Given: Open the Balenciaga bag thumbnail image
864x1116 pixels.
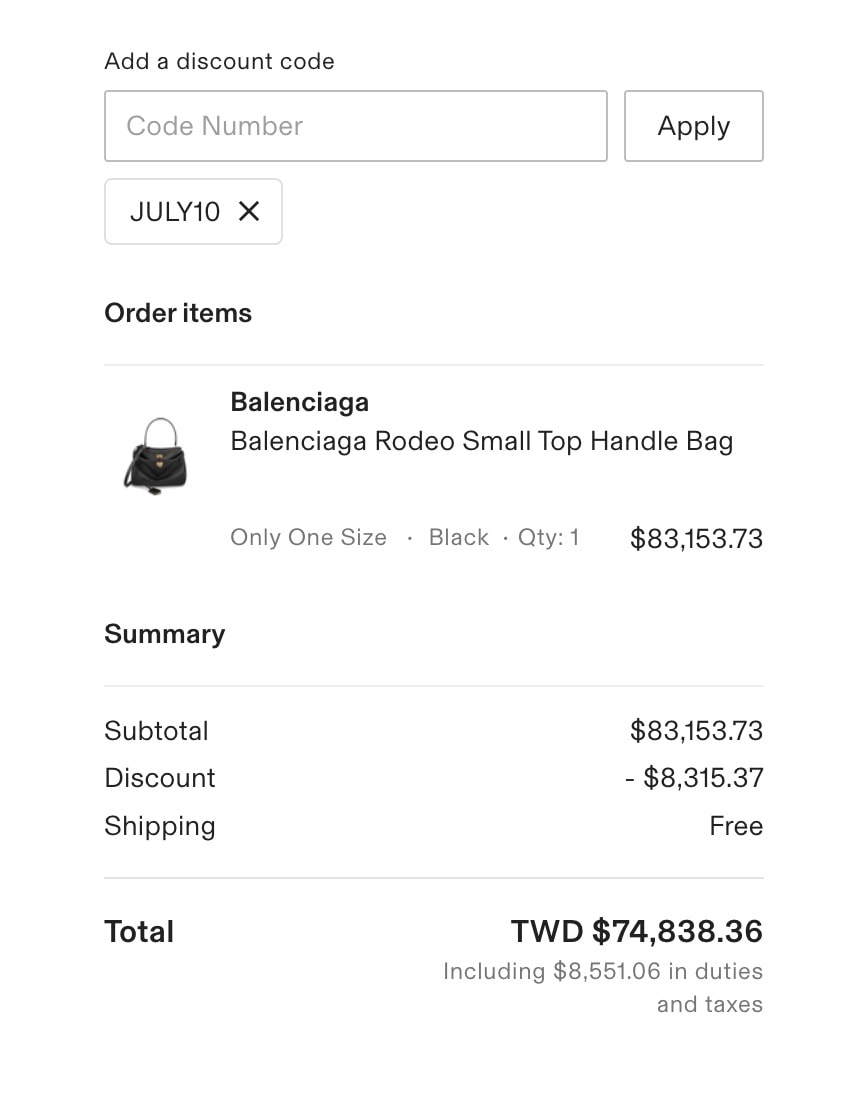Looking at the screenshot, I should click(156, 456).
